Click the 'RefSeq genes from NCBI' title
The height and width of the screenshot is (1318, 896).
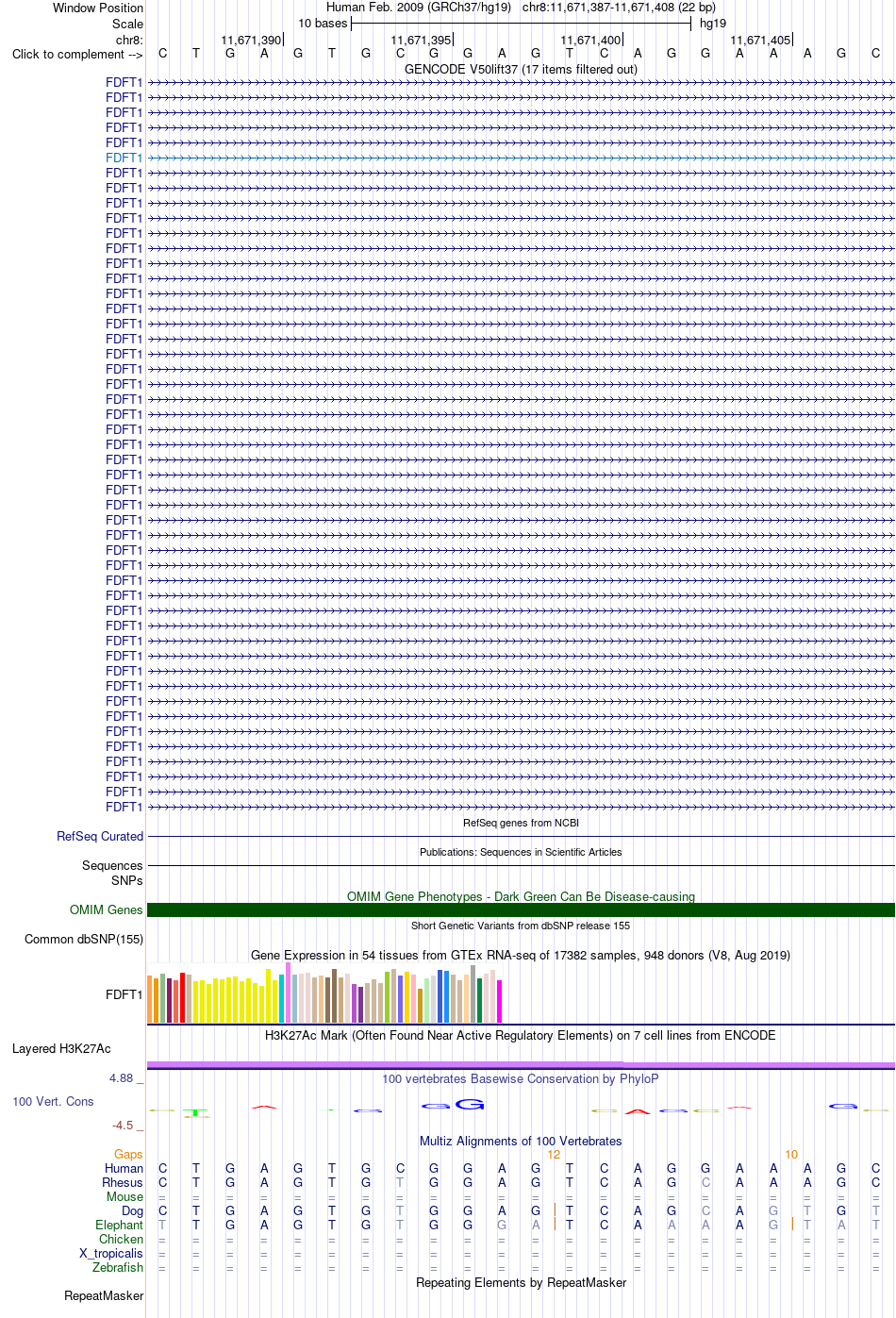(521, 823)
